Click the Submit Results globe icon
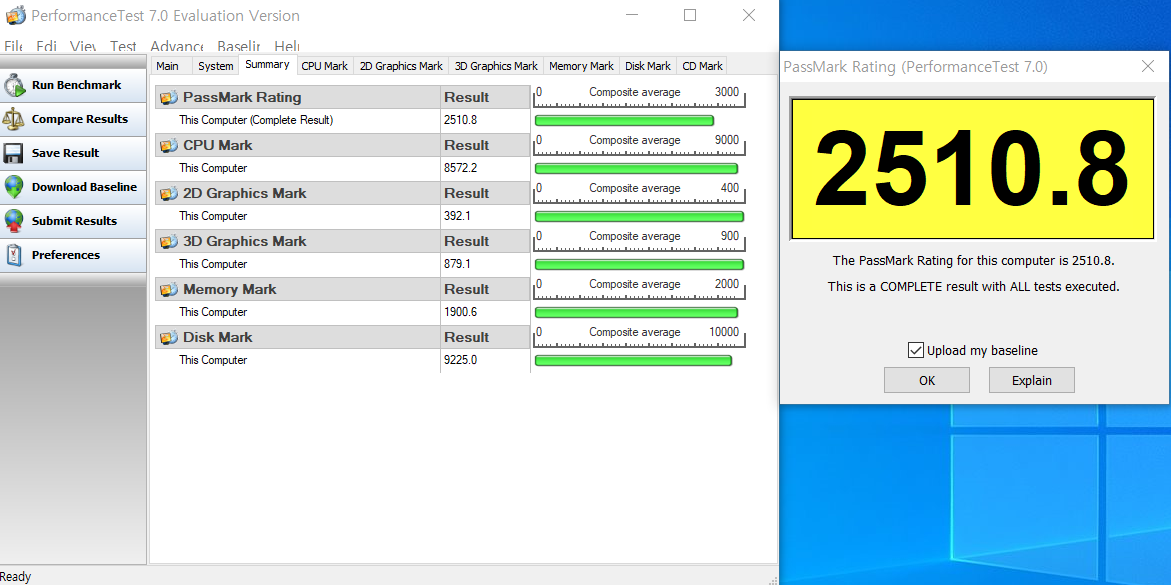This screenshot has width=1171, height=585. pos(14,221)
